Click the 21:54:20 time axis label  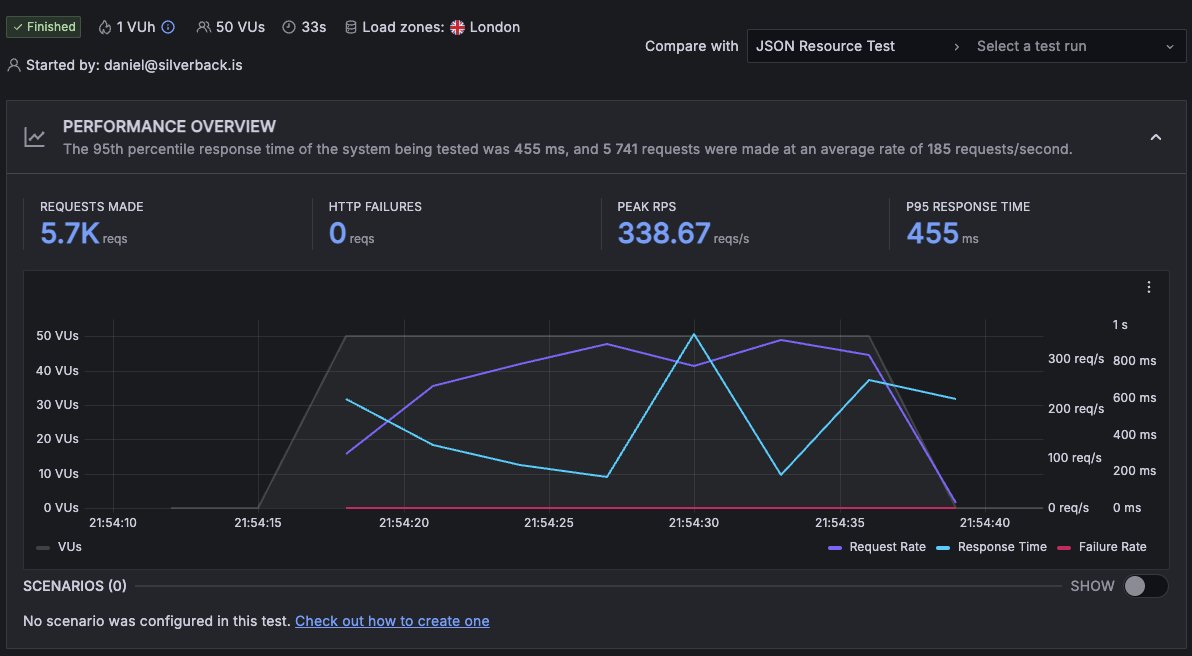(404, 523)
